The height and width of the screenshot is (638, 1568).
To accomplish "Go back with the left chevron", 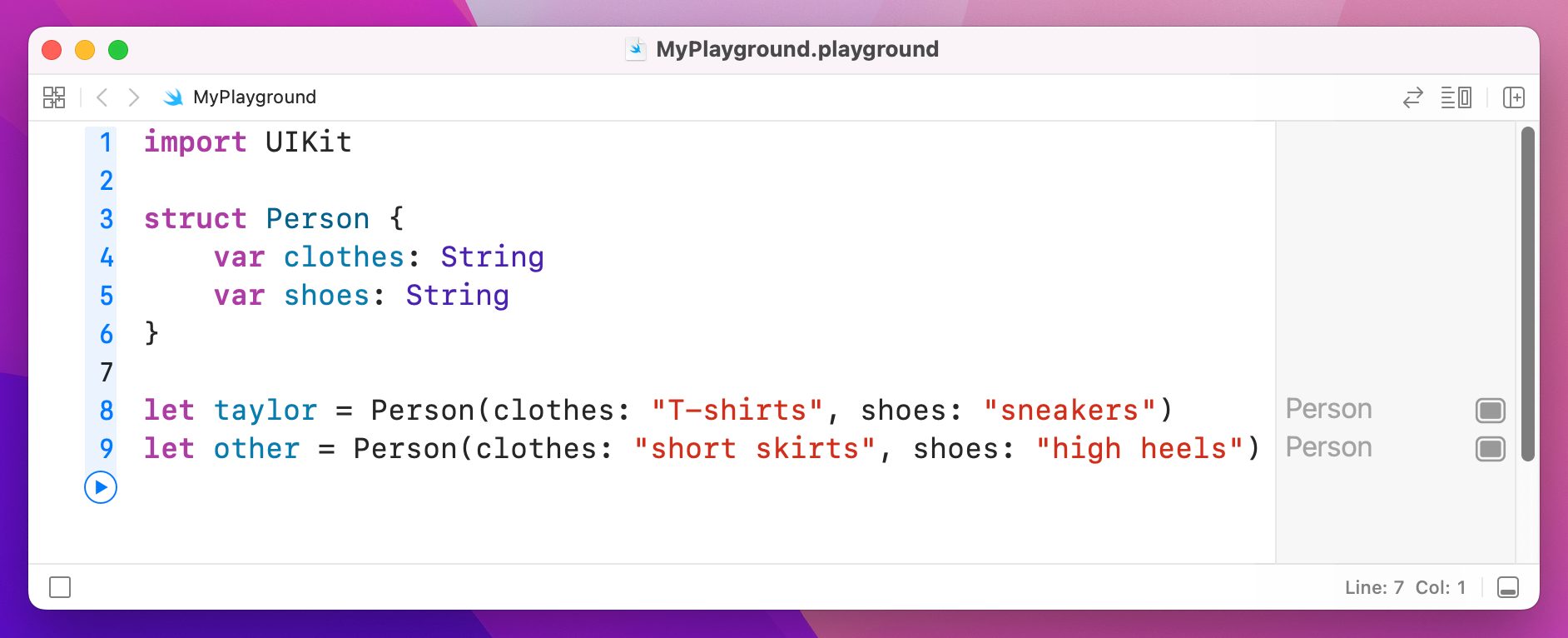I will coord(102,97).
